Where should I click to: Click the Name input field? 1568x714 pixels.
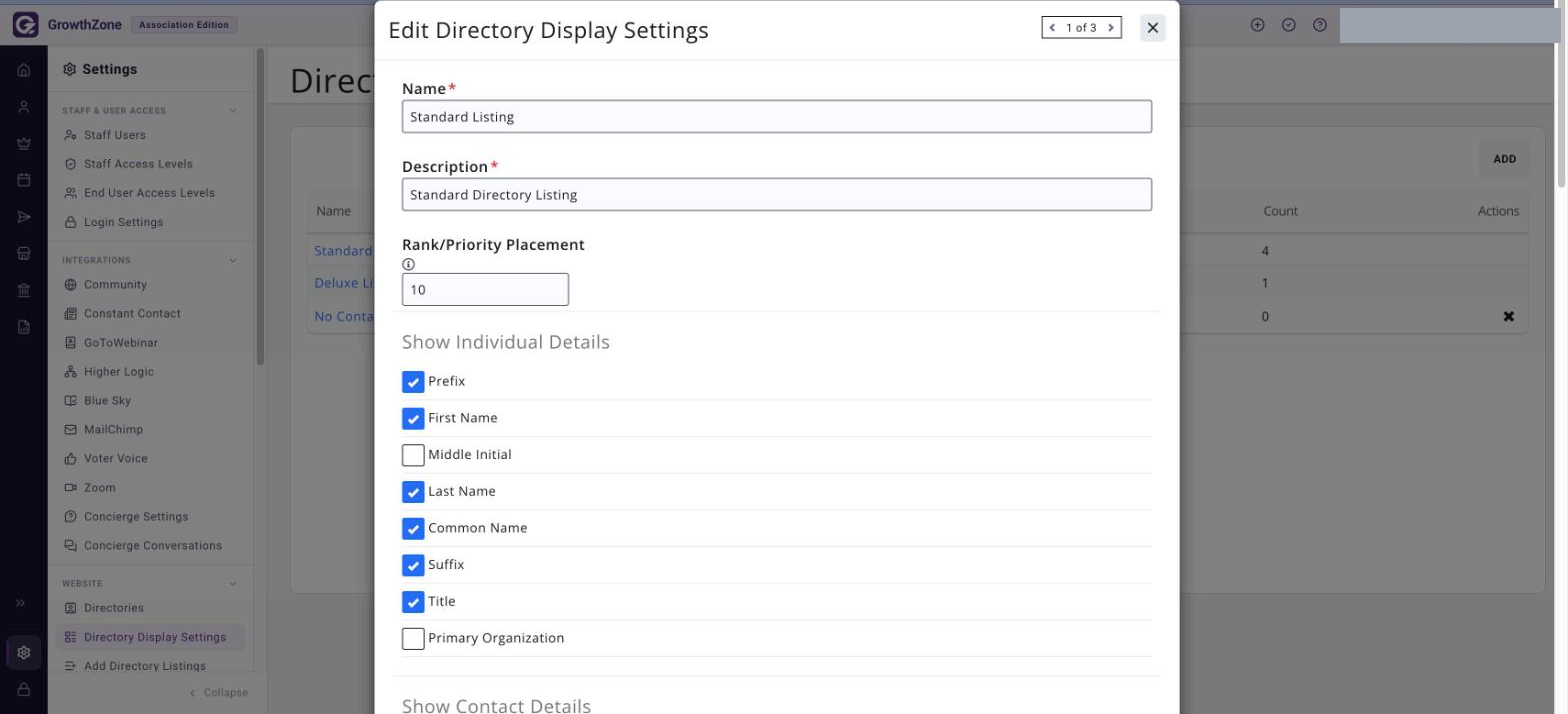coord(777,117)
